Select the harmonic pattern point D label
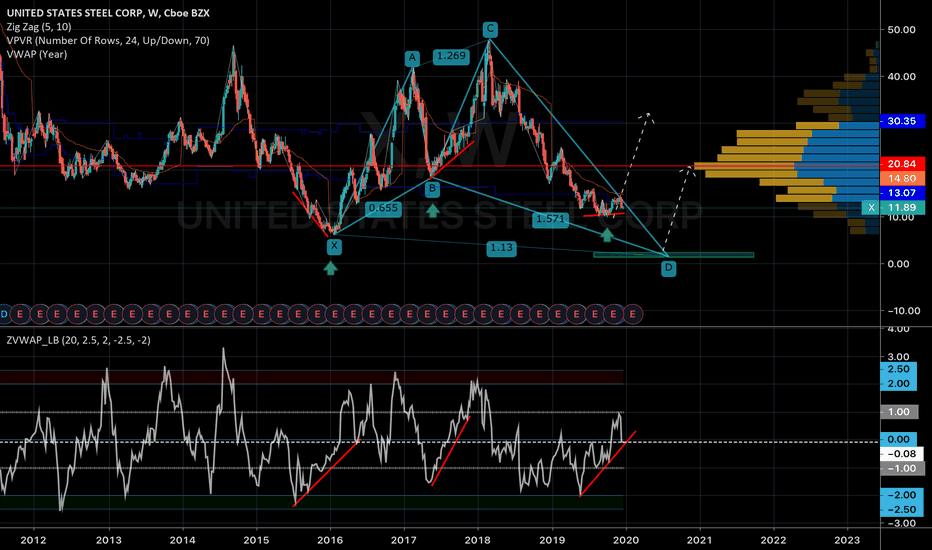The width and height of the screenshot is (932, 550). point(669,268)
